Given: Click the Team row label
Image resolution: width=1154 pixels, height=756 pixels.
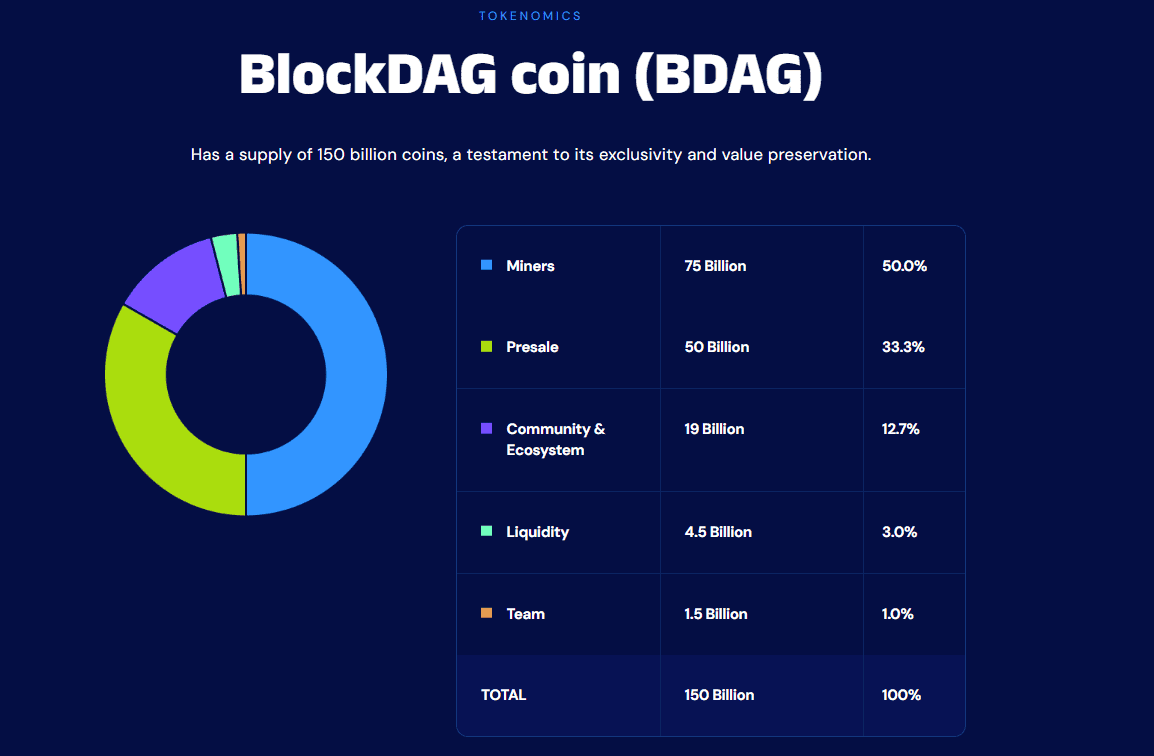Looking at the screenshot, I should tap(525, 614).
